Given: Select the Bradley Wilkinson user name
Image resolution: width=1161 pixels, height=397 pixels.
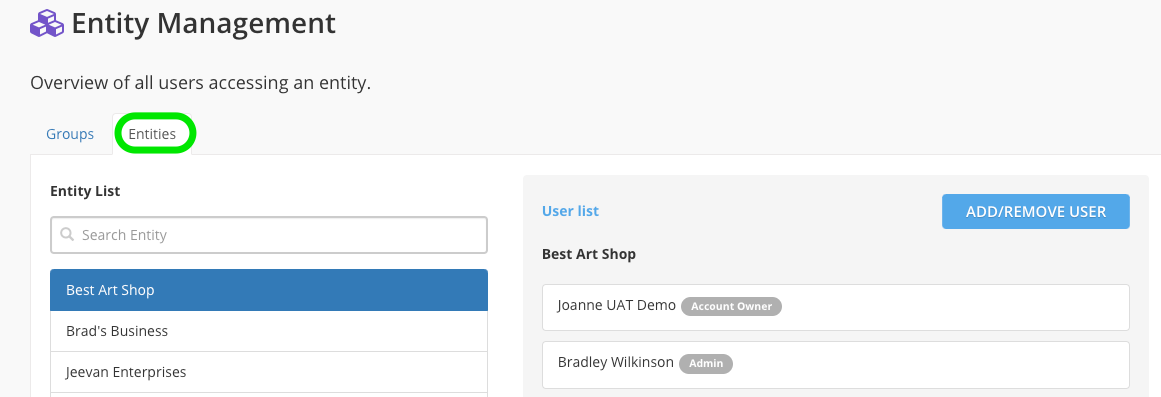Looking at the screenshot, I should [615, 362].
